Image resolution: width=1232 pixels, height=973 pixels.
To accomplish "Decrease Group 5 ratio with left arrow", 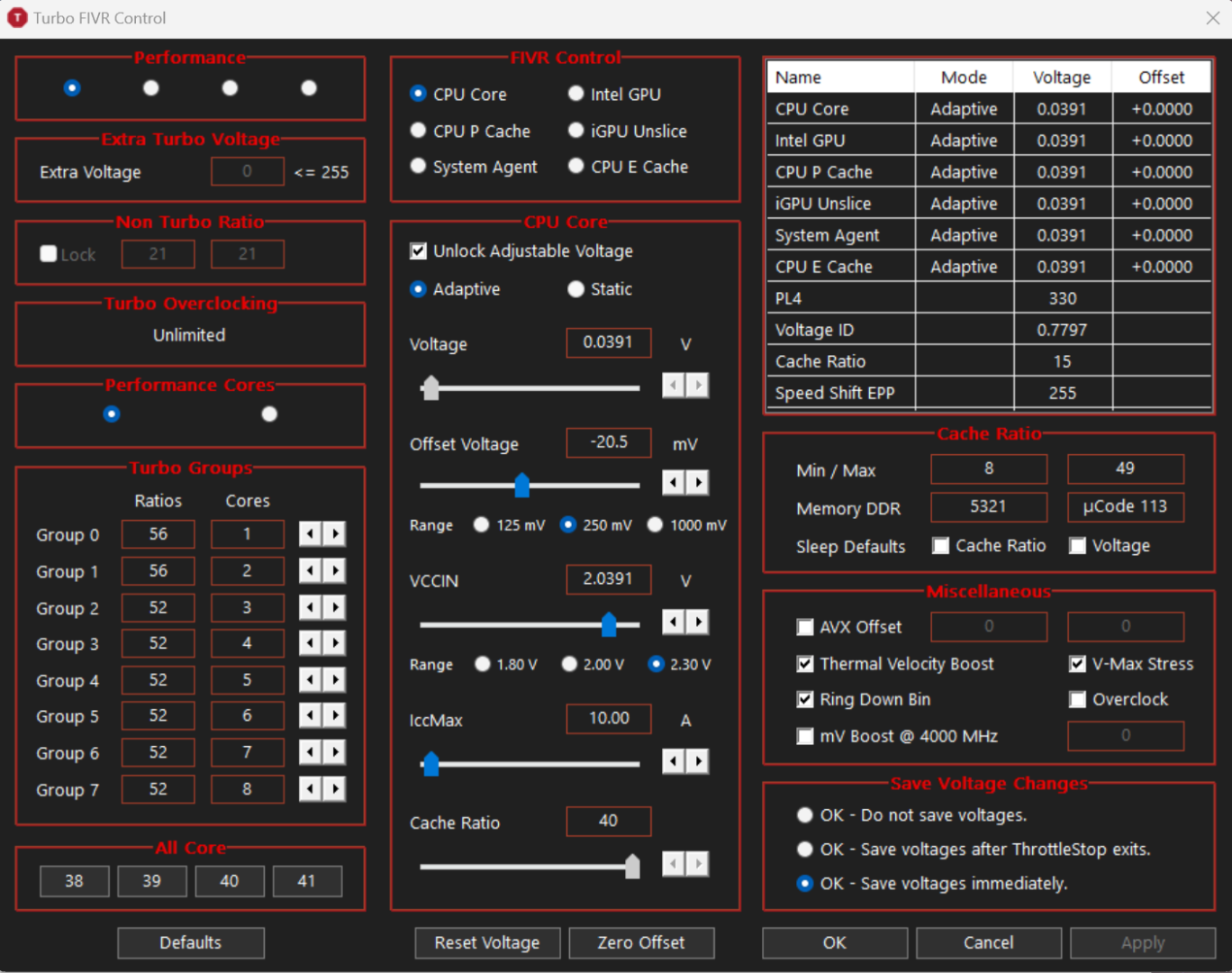I will pyautogui.click(x=310, y=716).
